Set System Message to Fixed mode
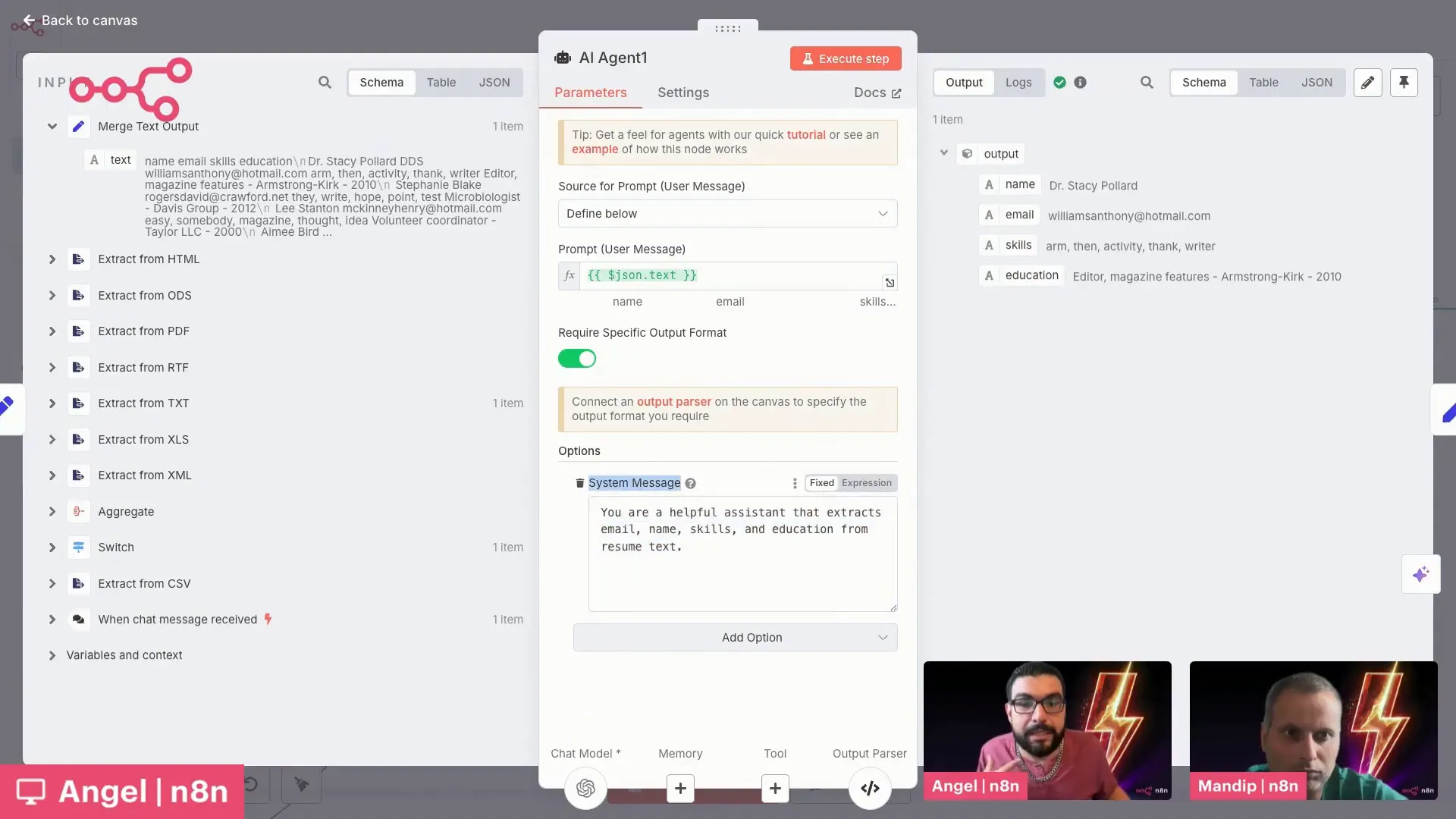 click(821, 483)
